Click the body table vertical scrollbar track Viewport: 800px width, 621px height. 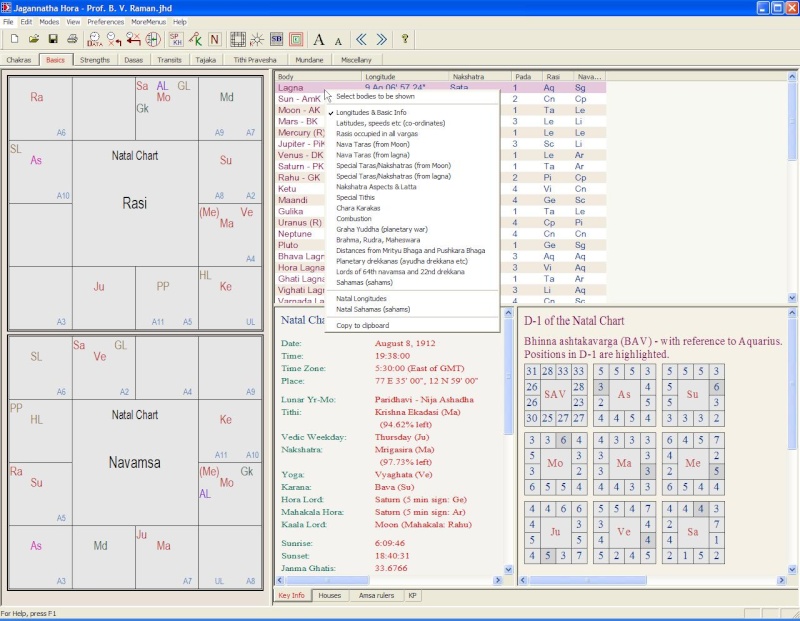click(792, 225)
